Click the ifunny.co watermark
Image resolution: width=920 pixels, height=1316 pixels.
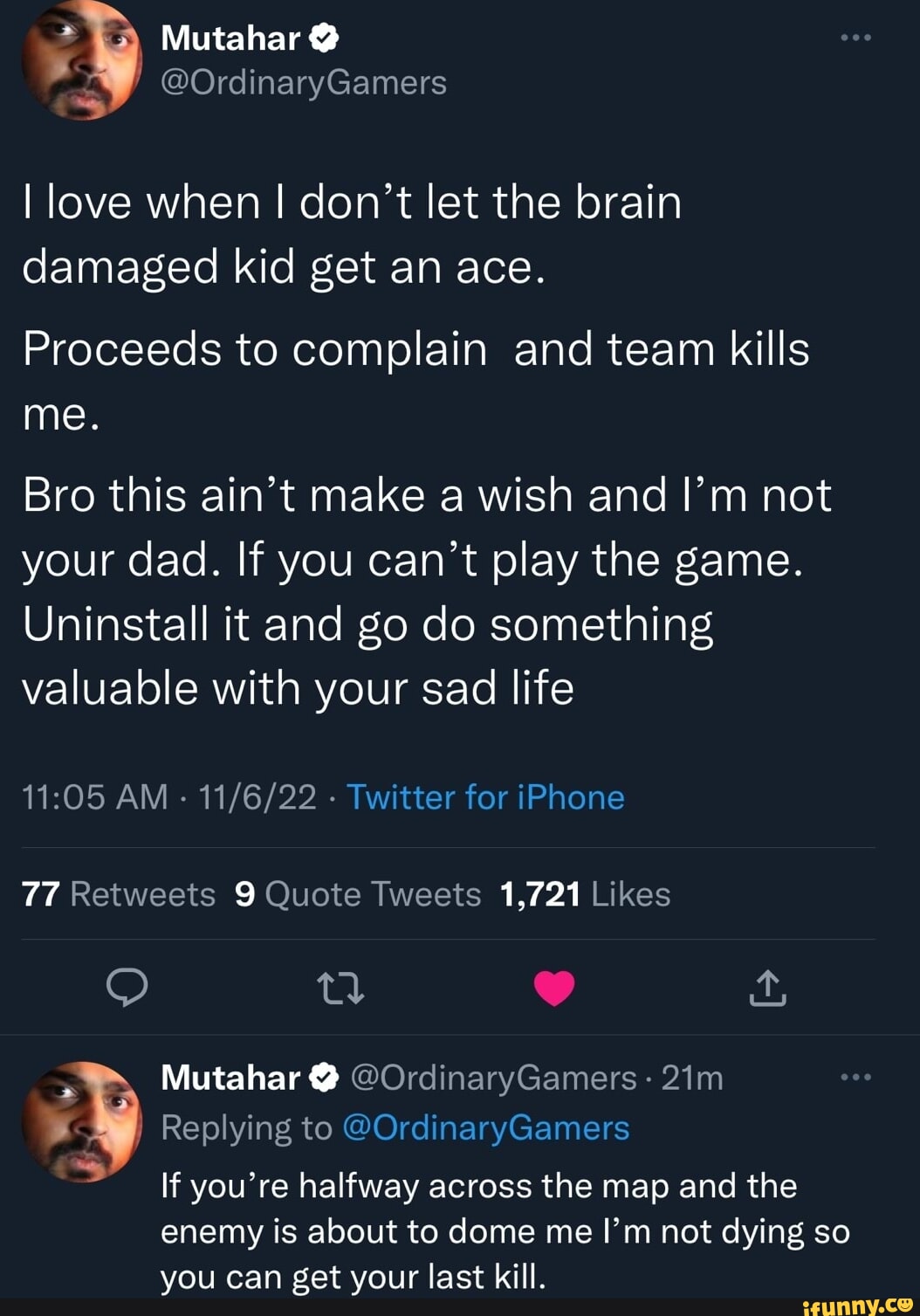click(x=856, y=1304)
